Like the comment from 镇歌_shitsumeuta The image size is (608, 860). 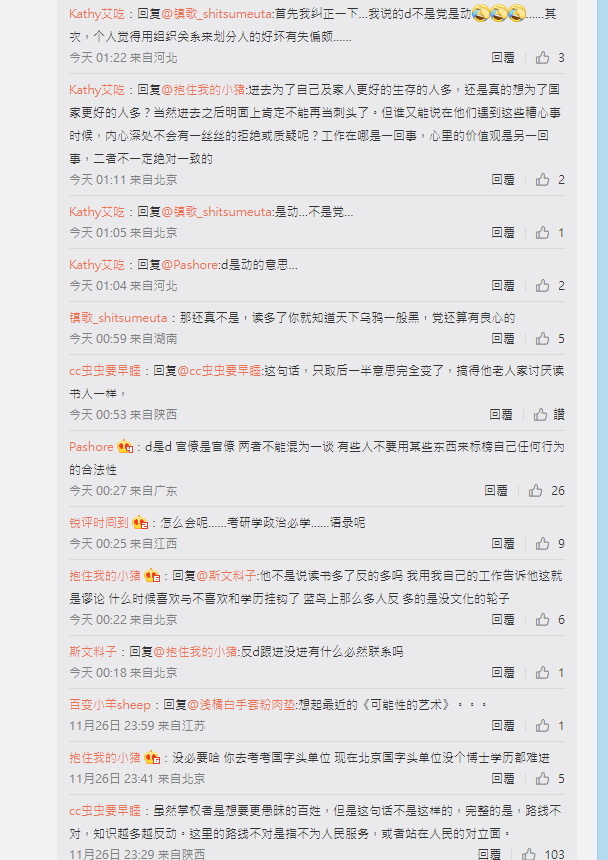(542, 338)
